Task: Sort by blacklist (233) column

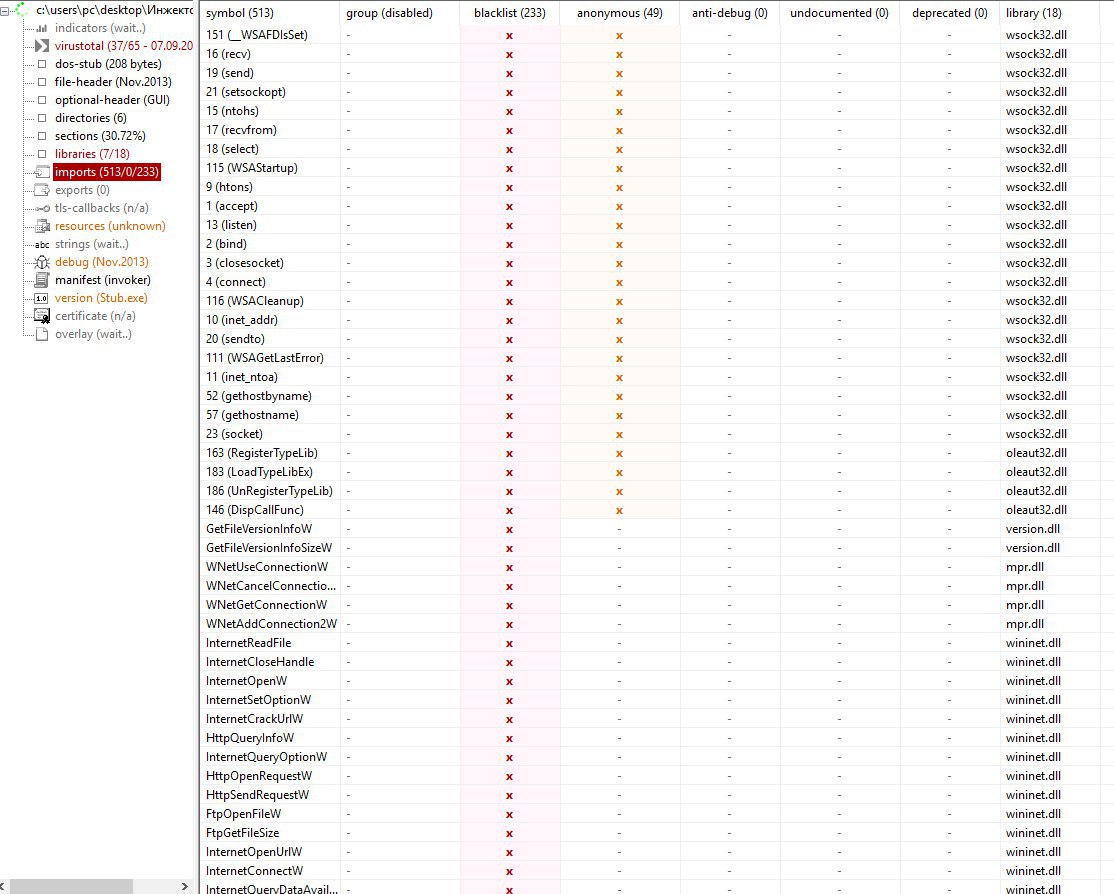Action: pyautogui.click(x=509, y=13)
